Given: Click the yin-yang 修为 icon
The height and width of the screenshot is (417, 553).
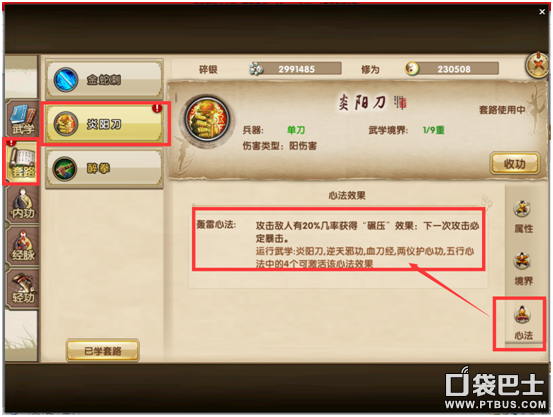Looking at the screenshot, I should pos(412,68).
